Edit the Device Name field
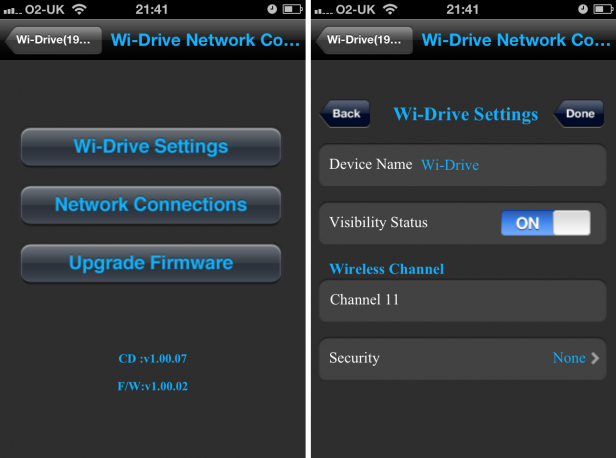Viewport: 616px width, 458px height. click(450, 165)
